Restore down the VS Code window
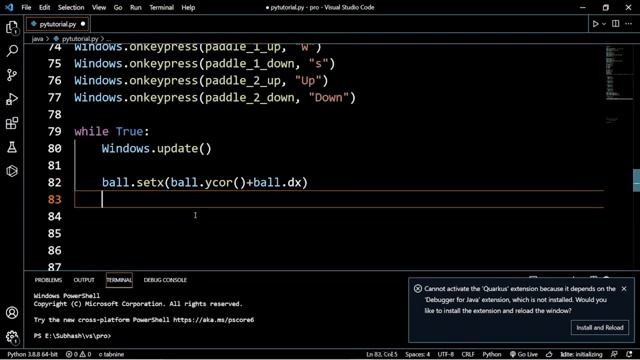 [605, 7]
